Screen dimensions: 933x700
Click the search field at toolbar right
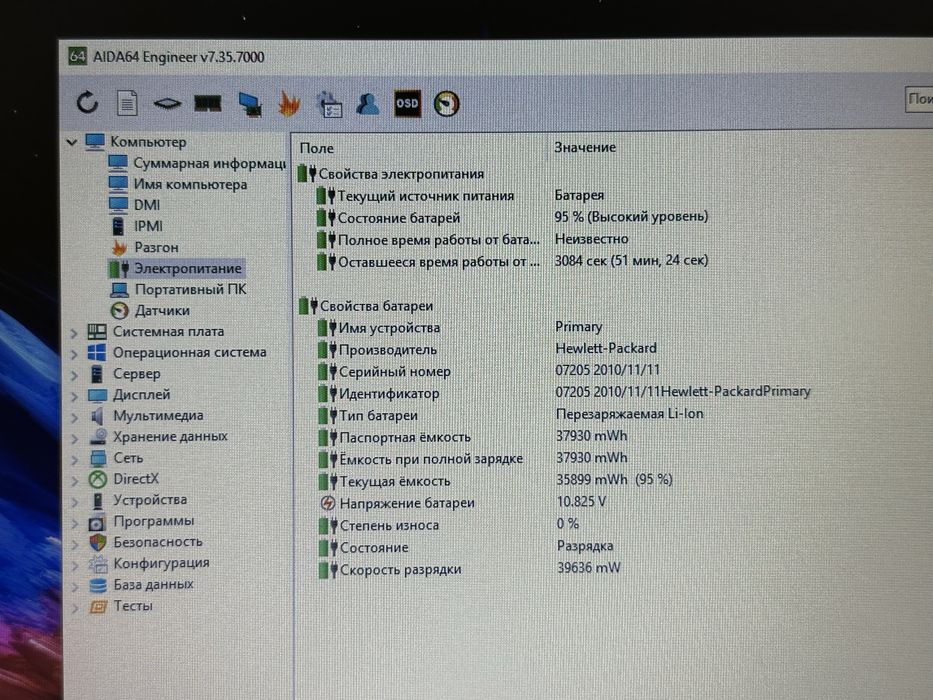click(919, 99)
